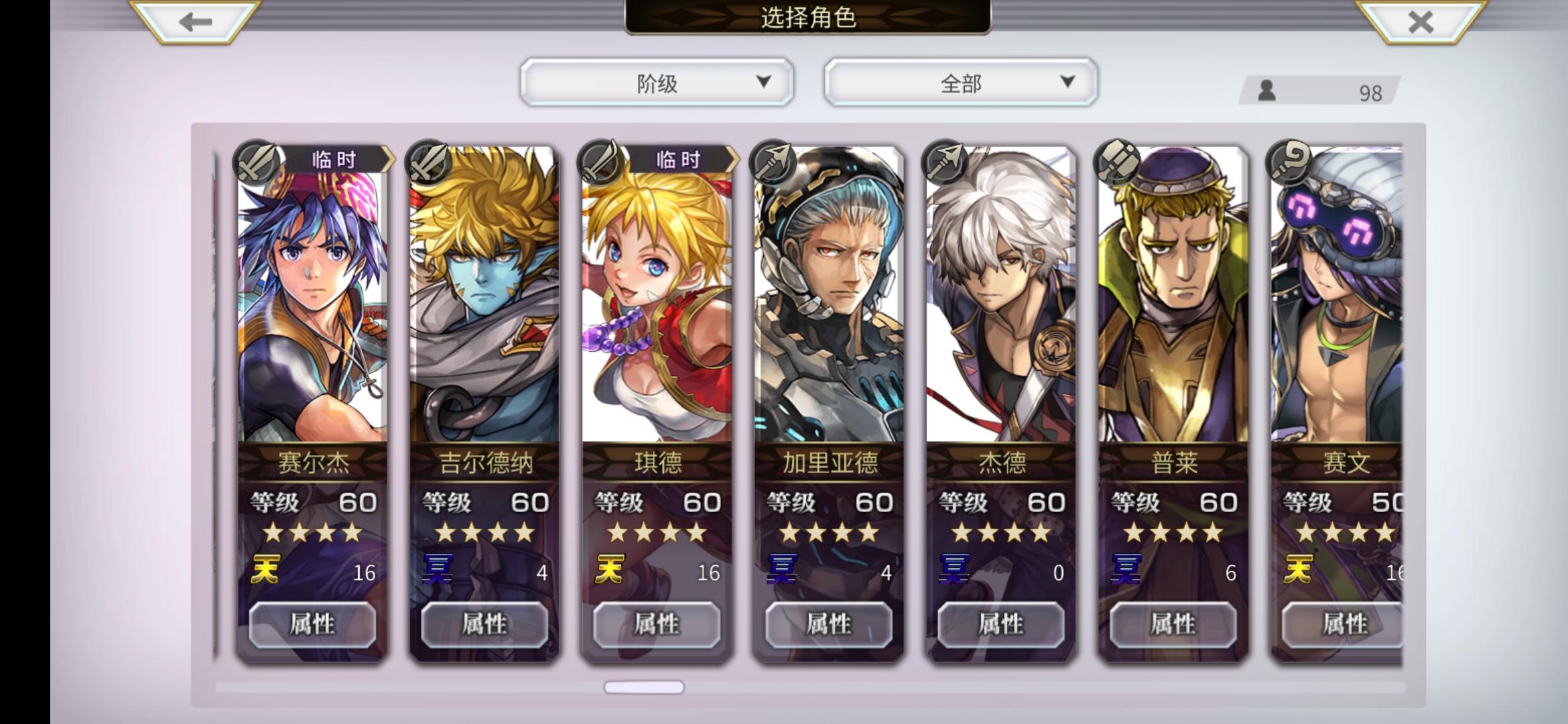This screenshot has height=724, width=1568.
Task: Open the 阶级 sort dropdown
Action: [657, 82]
